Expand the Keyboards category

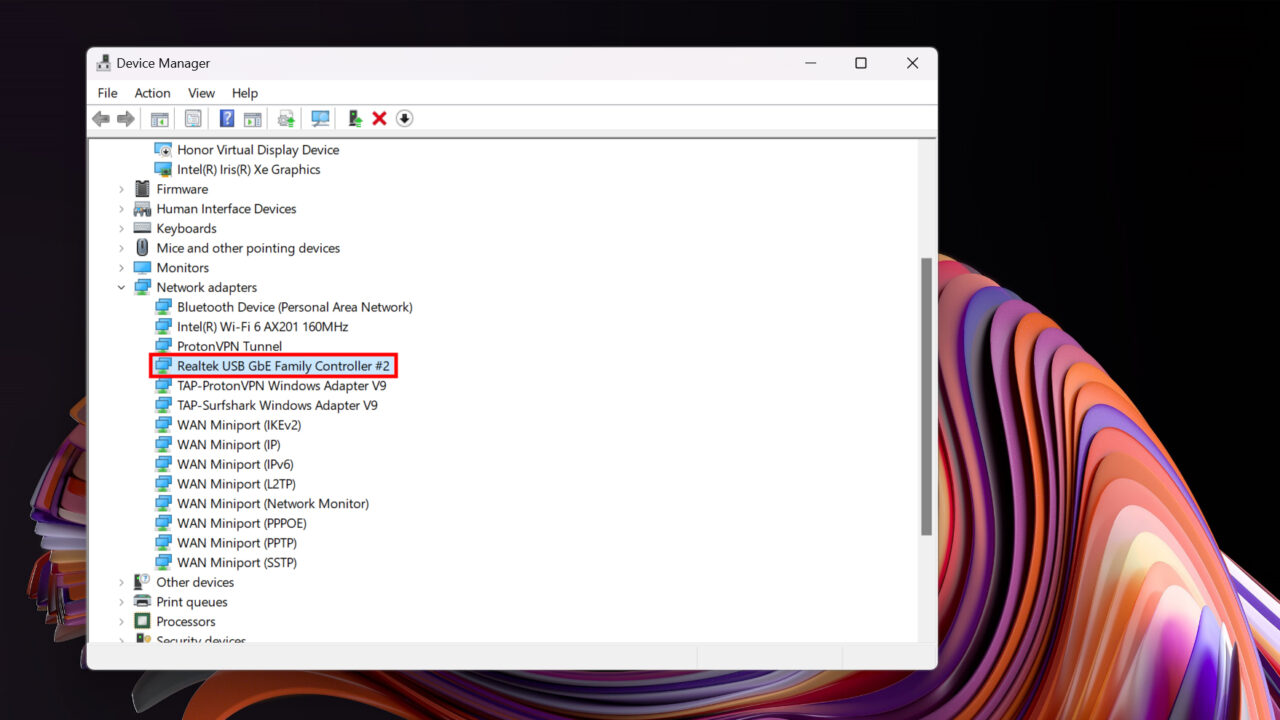point(121,228)
